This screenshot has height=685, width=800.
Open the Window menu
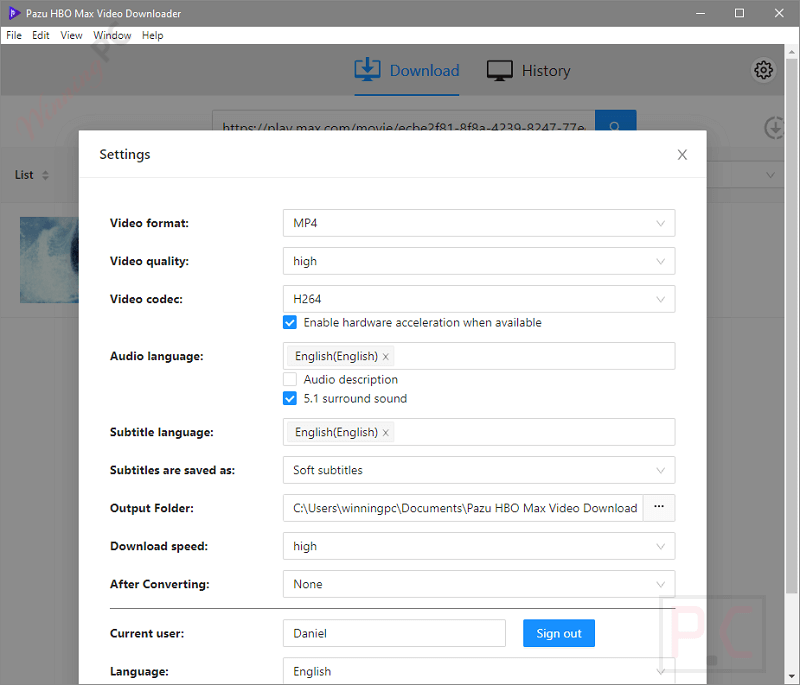[112, 35]
